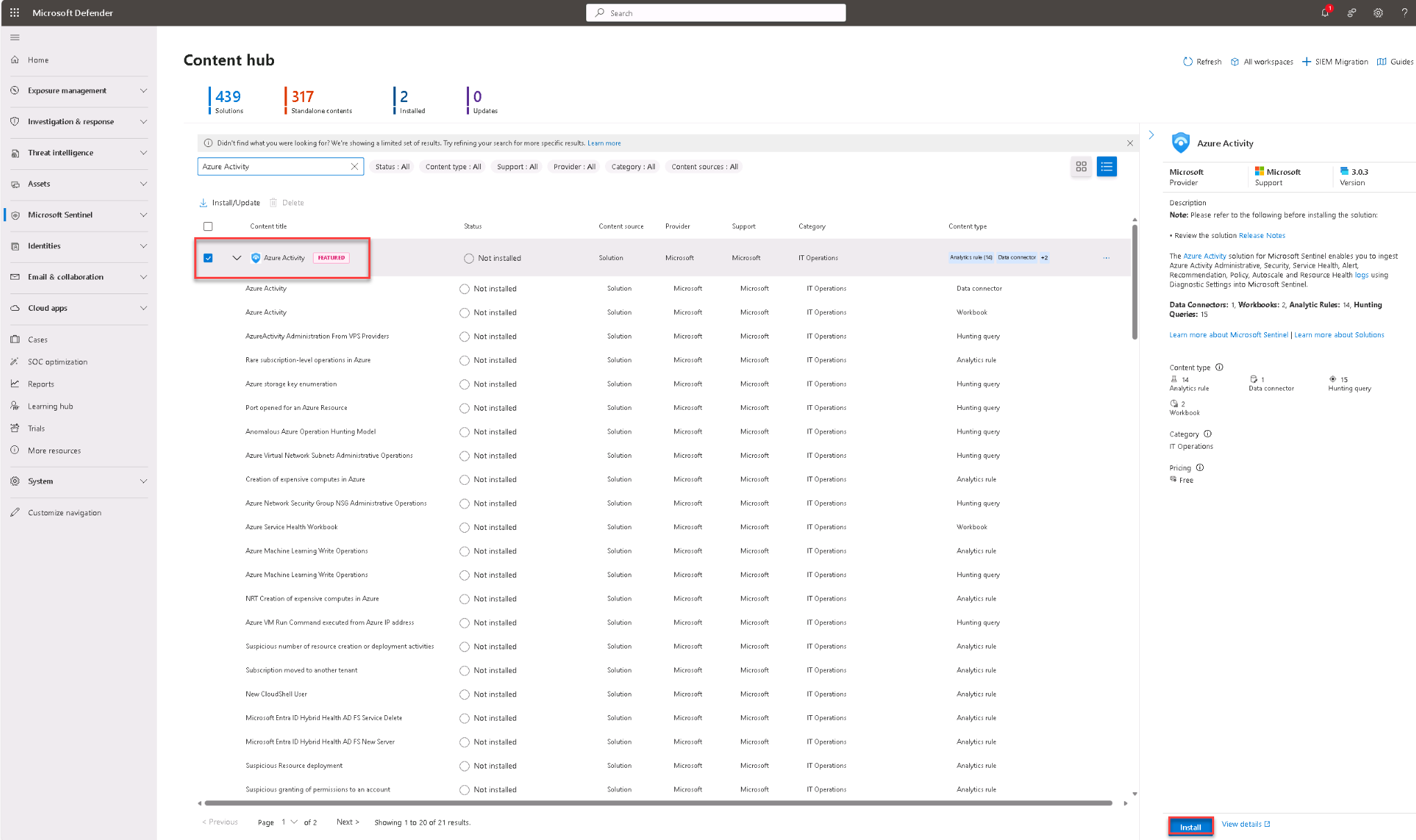Screen dimensions: 1416x840
Task: Click the Delete trash toolbar item
Action: [x=287, y=203]
